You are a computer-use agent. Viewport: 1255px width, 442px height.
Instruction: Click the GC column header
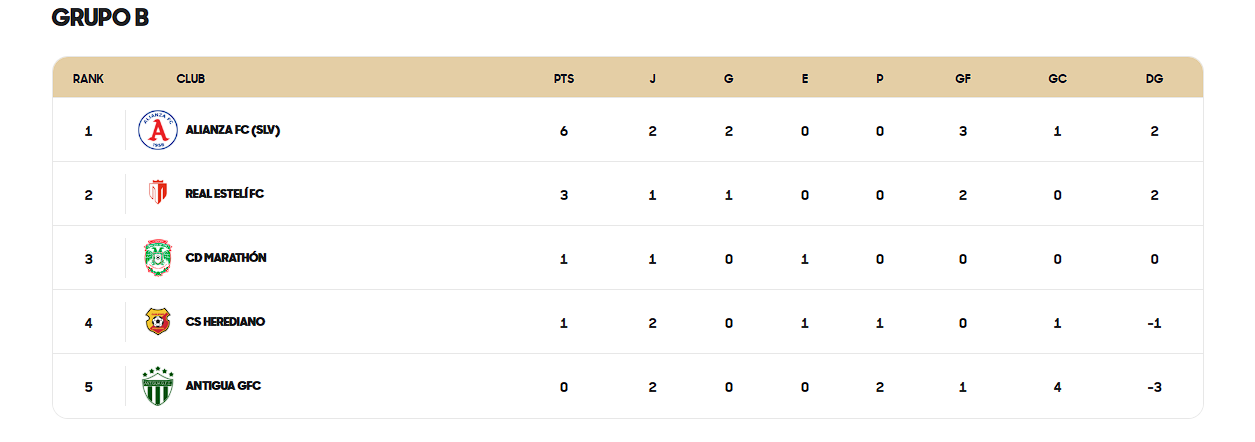pyautogui.click(x=1058, y=79)
